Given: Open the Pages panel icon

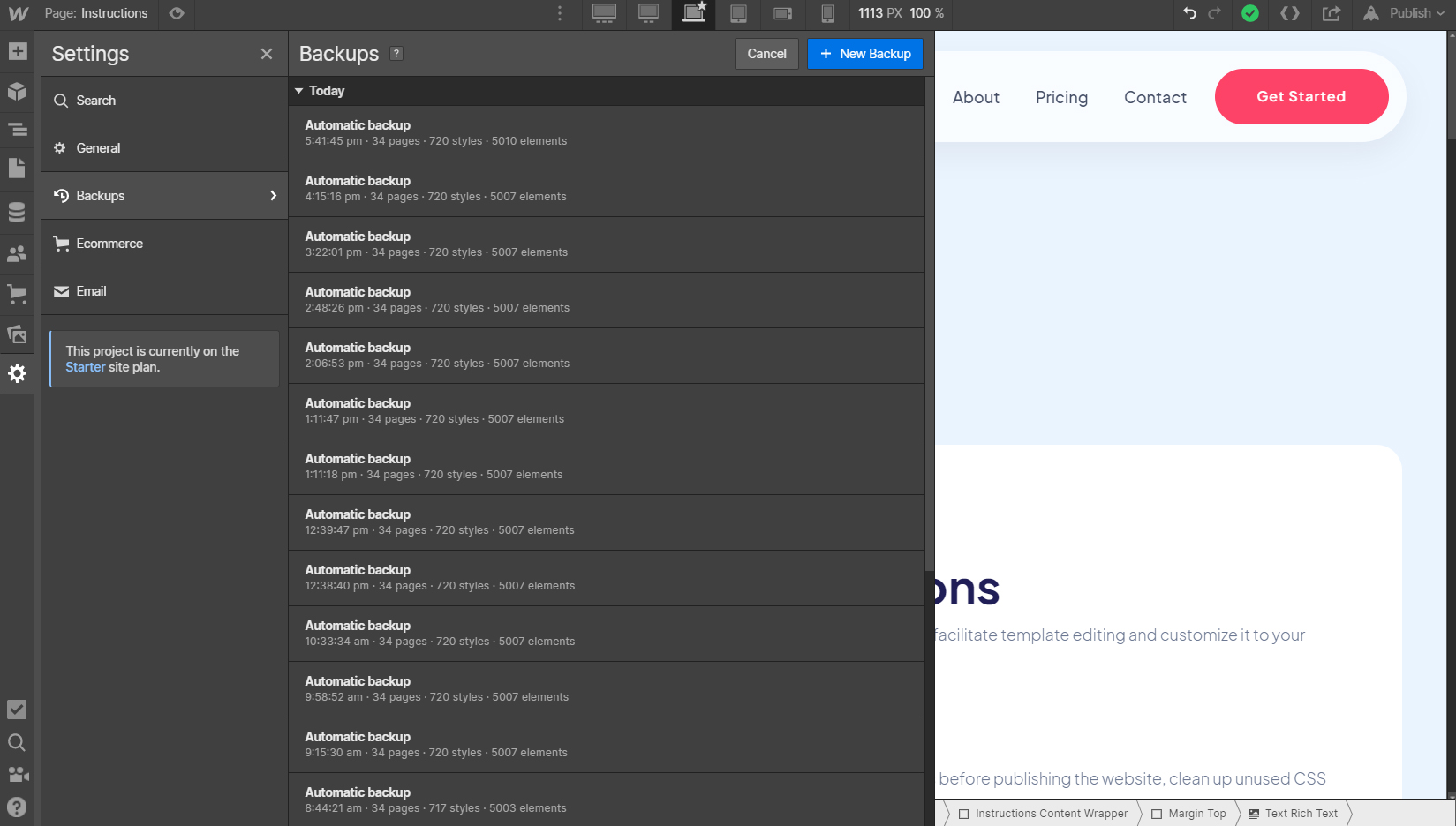Looking at the screenshot, I should click(x=17, y=169).
